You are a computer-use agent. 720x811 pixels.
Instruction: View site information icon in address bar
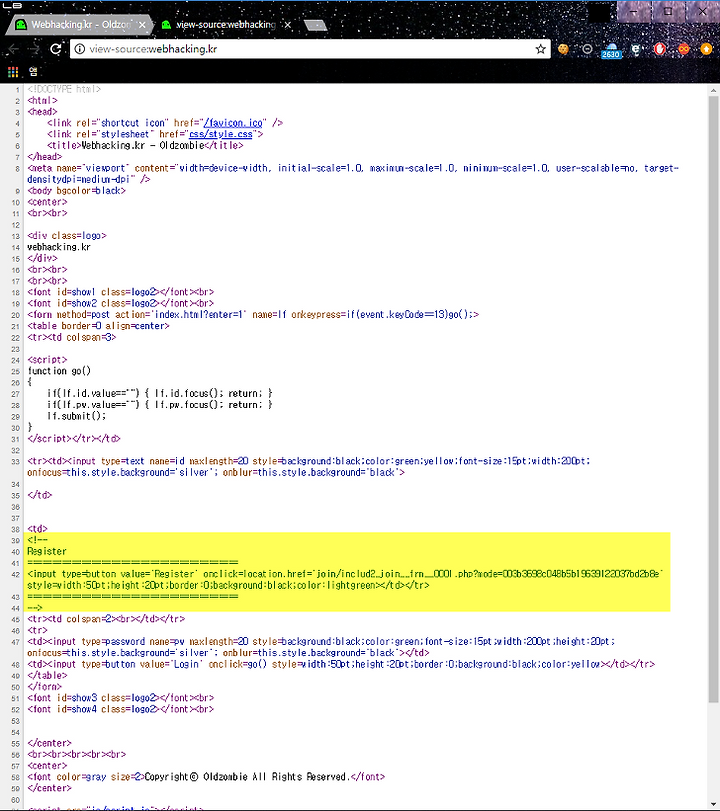[x=80, y=49]
